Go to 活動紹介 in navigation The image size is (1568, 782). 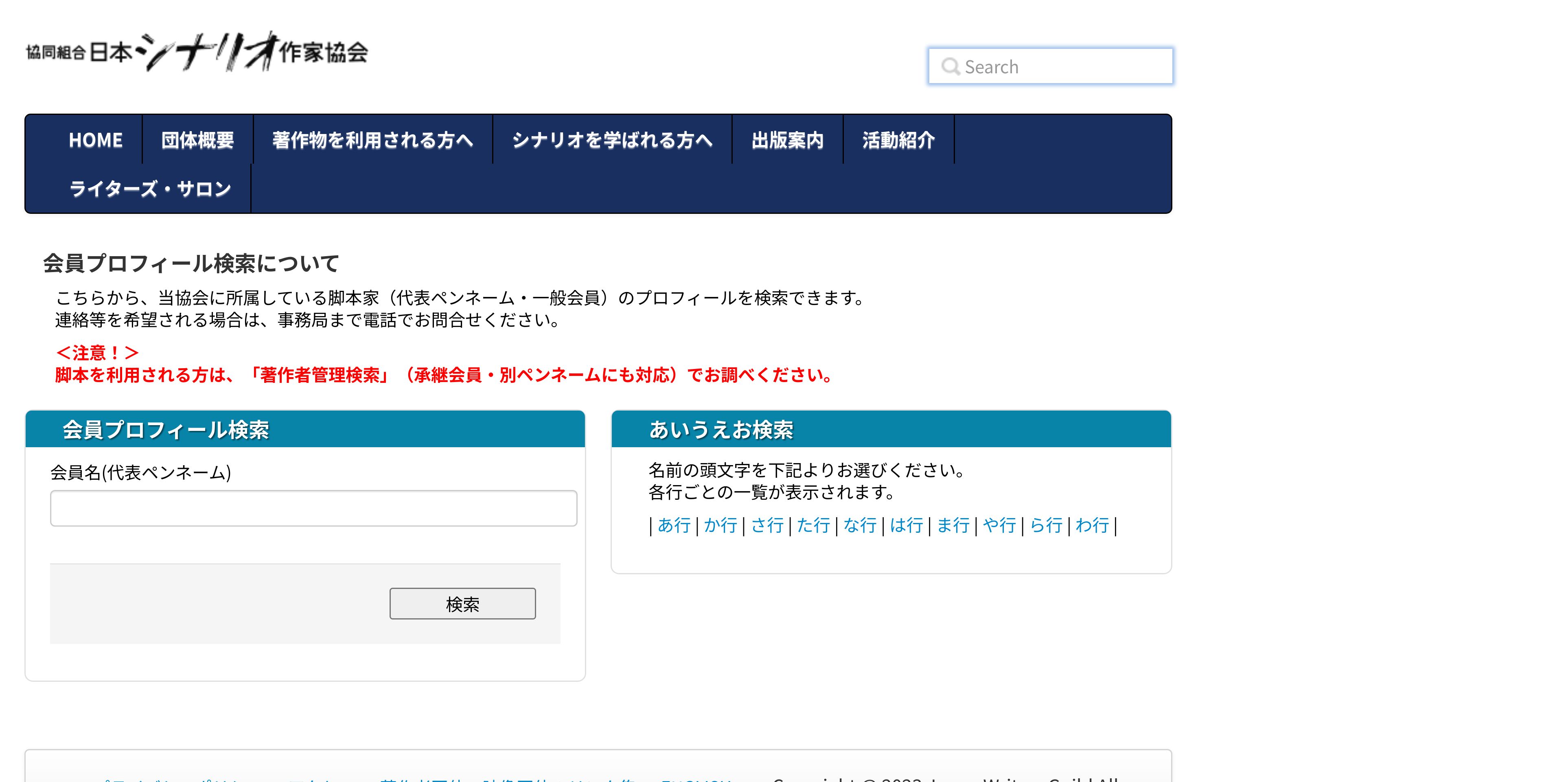click(x=898, y=140)
